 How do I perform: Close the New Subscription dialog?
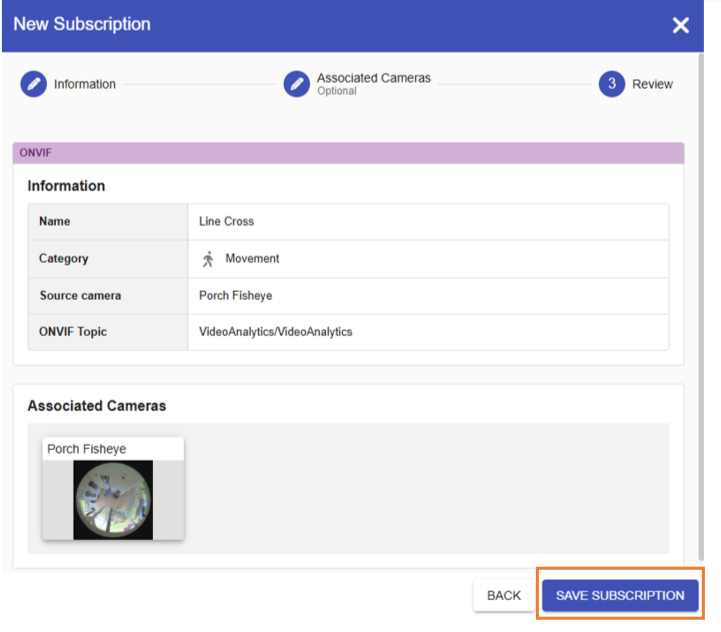point(680,25)
